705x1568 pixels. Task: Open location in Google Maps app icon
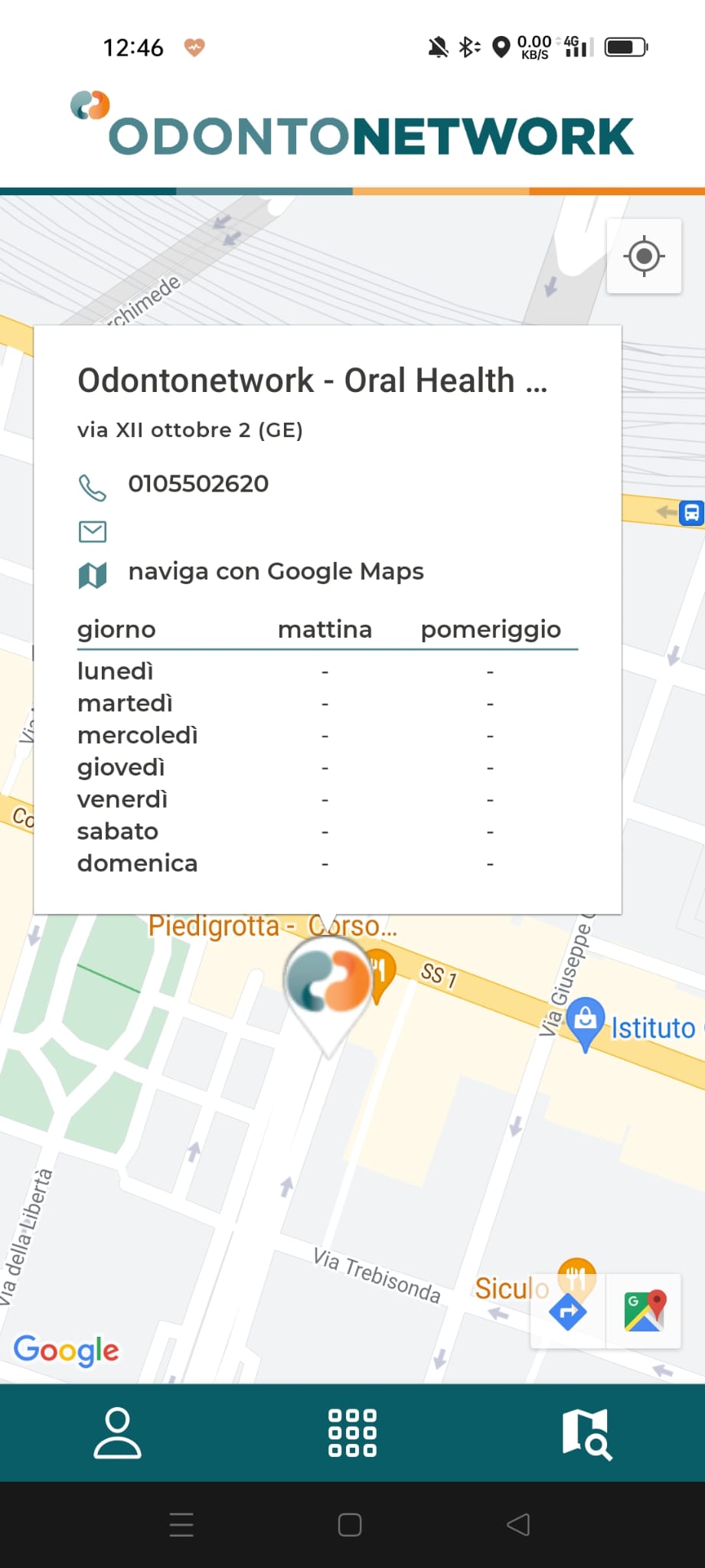click(x=645, y=1312)
